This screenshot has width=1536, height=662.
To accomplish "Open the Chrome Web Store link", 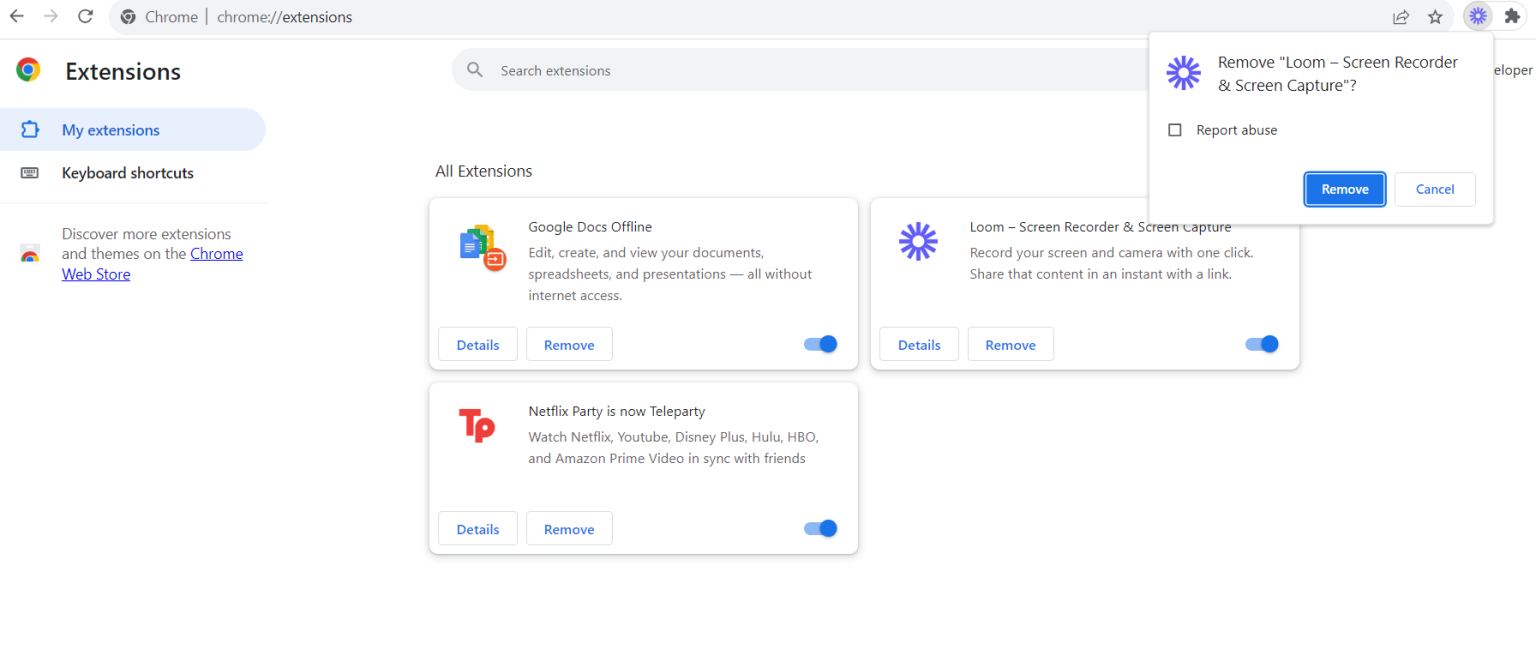I will coord(216,254).
